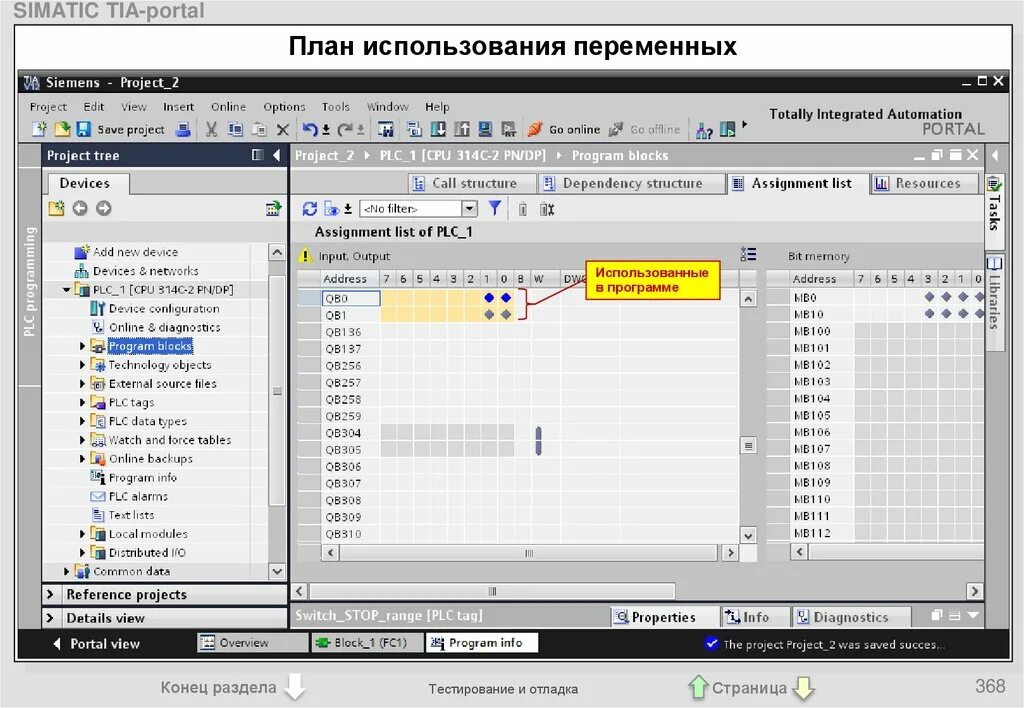Switch to Portal view

(97, 644)
